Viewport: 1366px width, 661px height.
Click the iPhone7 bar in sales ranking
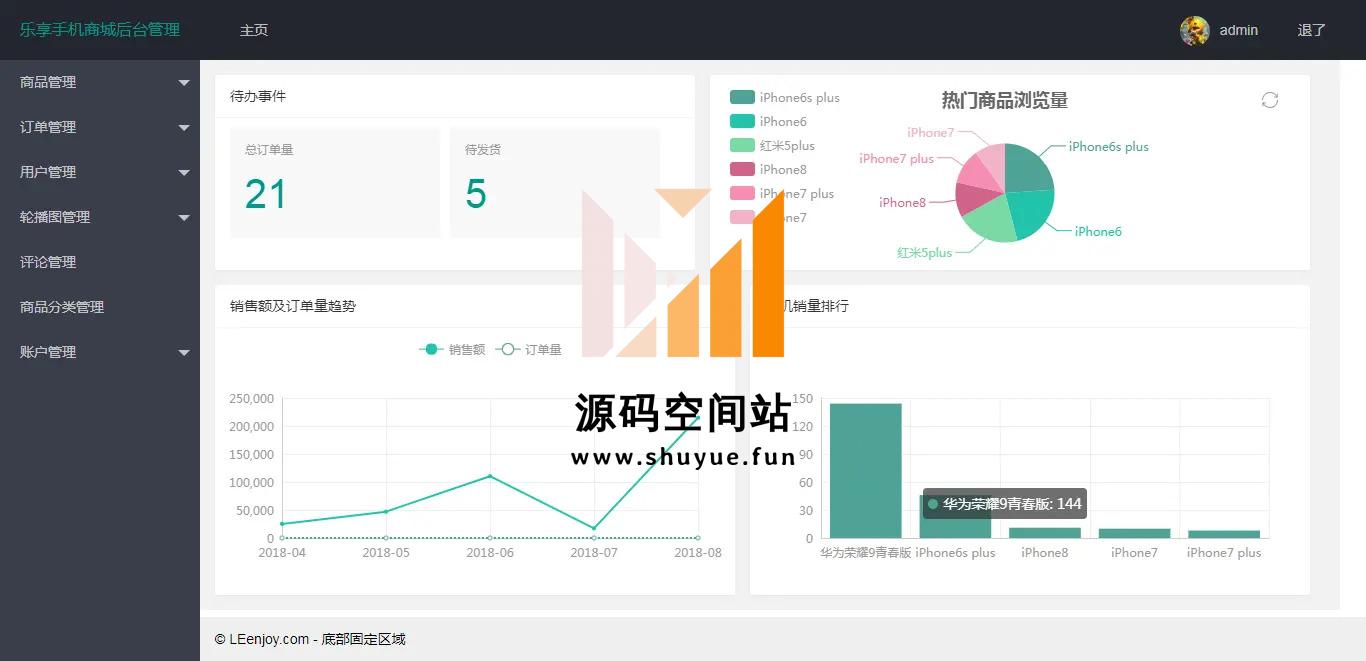pyautogui.click(x=1134, y=533)
